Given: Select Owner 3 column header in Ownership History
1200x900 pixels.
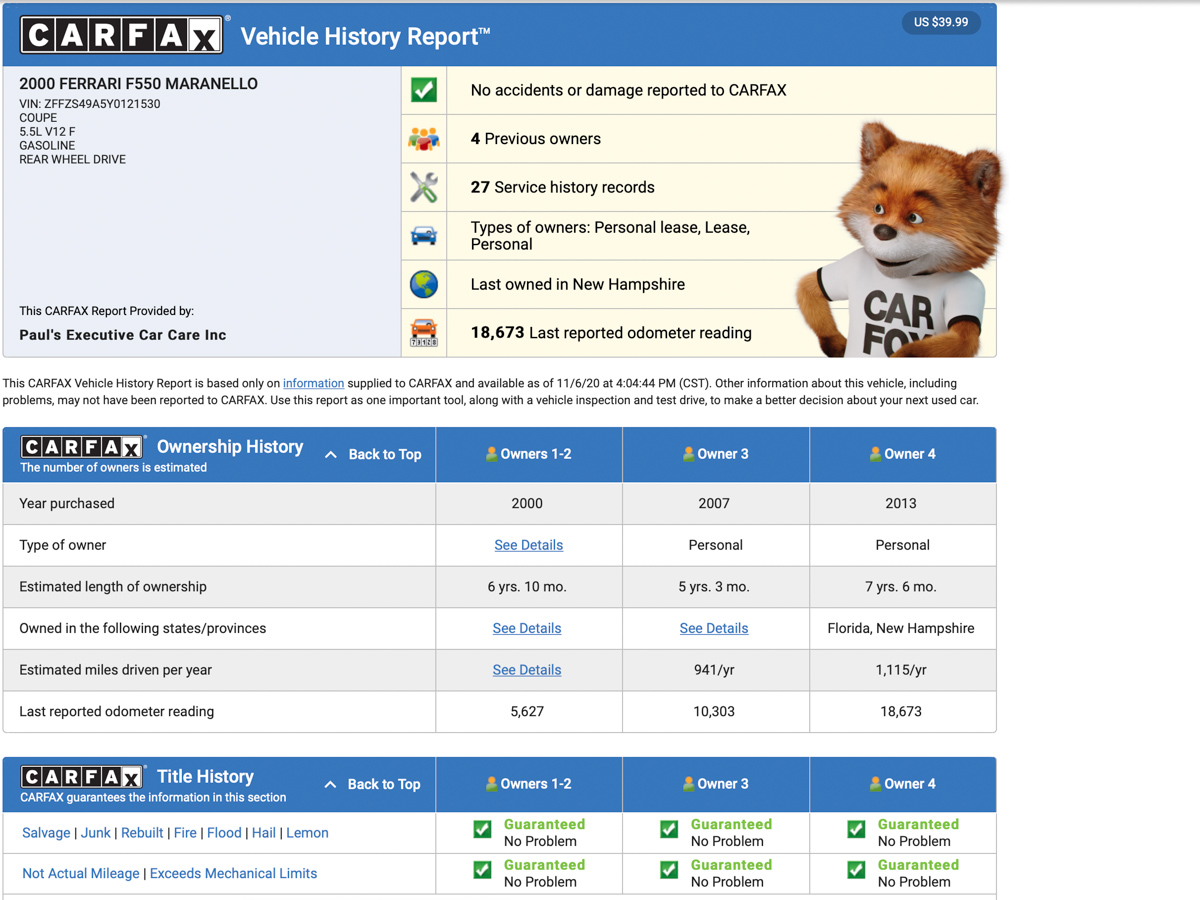Looking at the screenshot, I should point(714,454).
